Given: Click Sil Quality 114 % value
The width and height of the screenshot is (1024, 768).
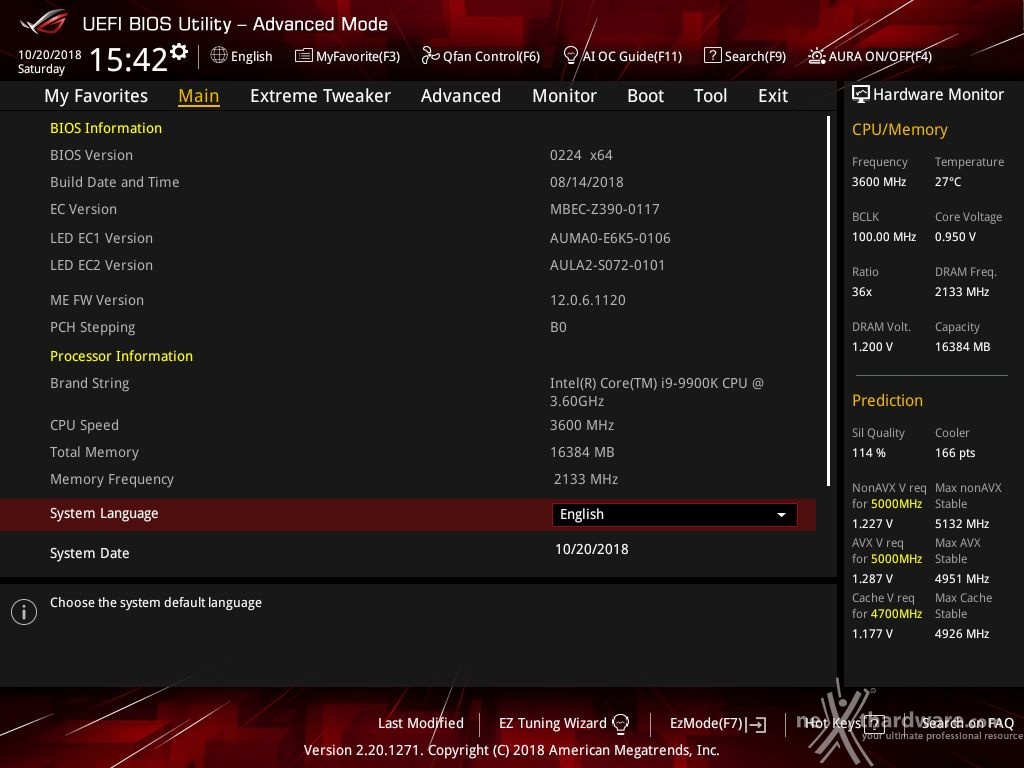Looking at the screenshot, I should (x=869, y=453).
